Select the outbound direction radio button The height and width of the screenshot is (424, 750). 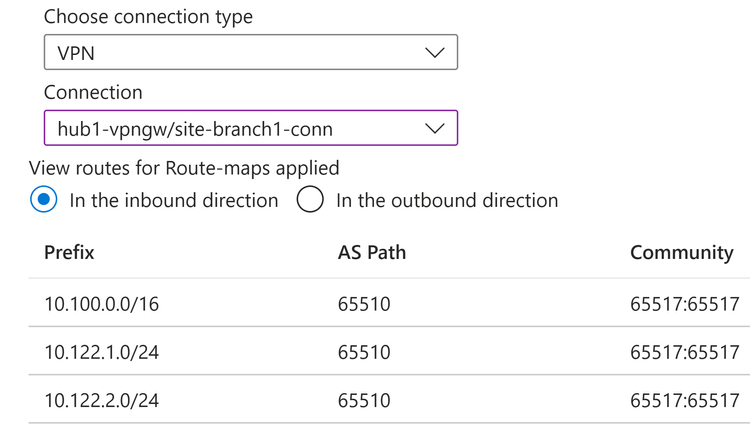310,200
